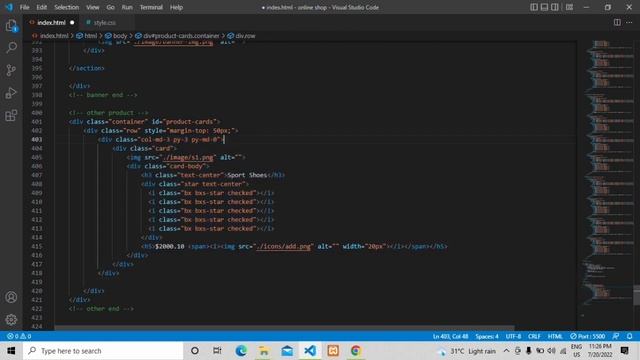Click the Sport Shoes text on line 407
This screenshot has height=360, width=640.
tap(247, 175)
